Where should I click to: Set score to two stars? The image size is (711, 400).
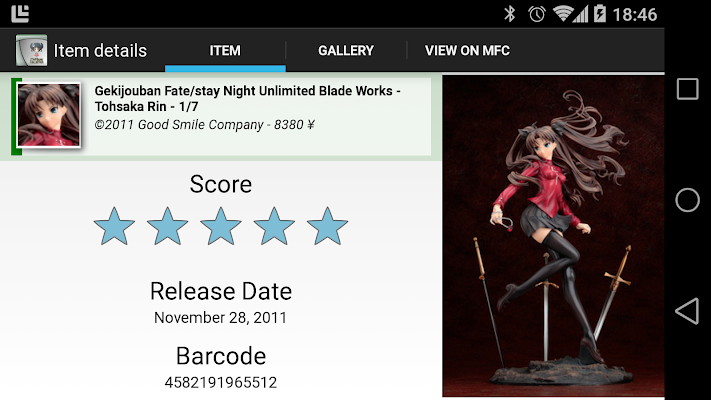pyautogui.click(x=167, y=226)
